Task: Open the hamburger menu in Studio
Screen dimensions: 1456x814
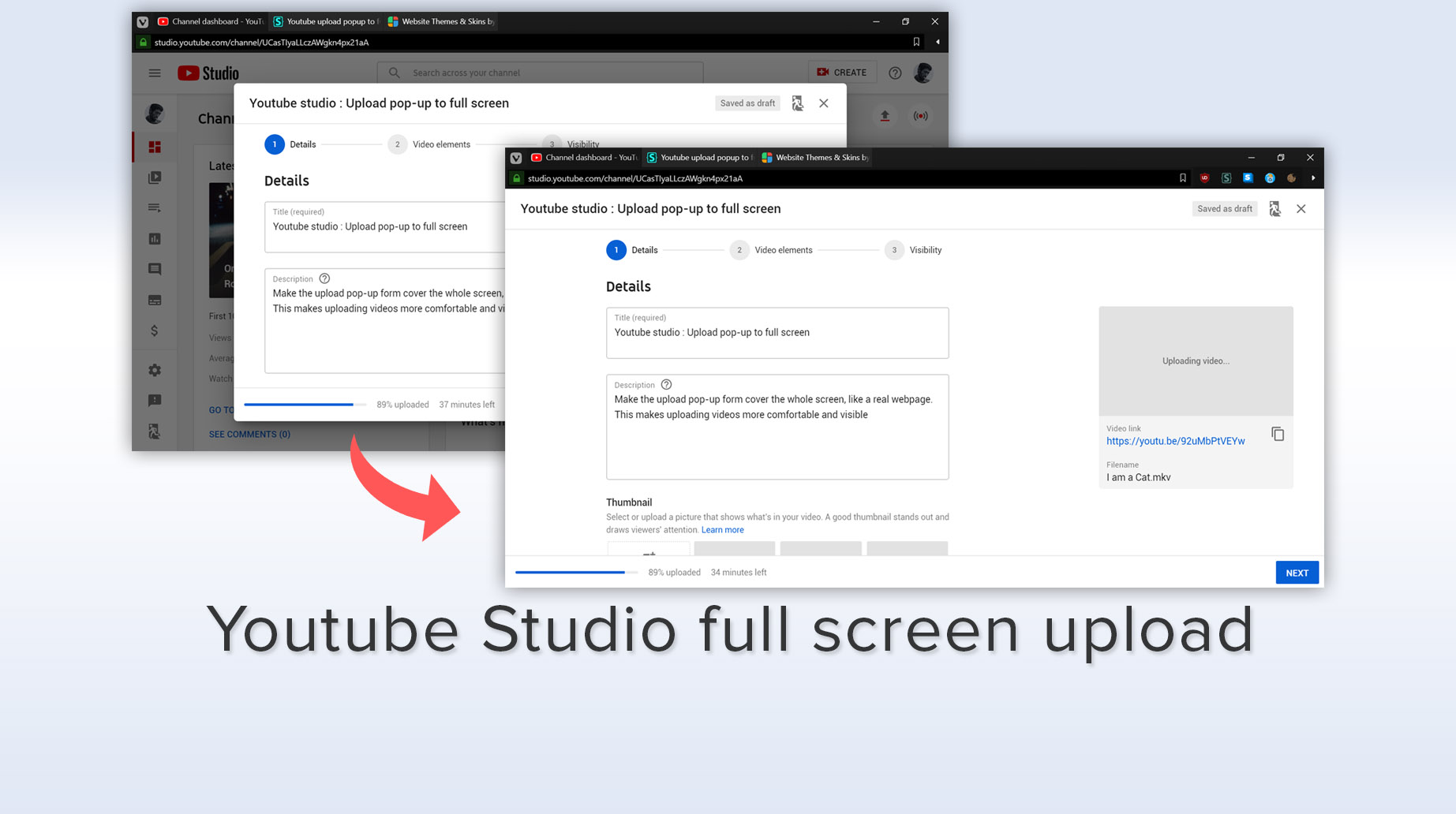Action: coord(155,73)
